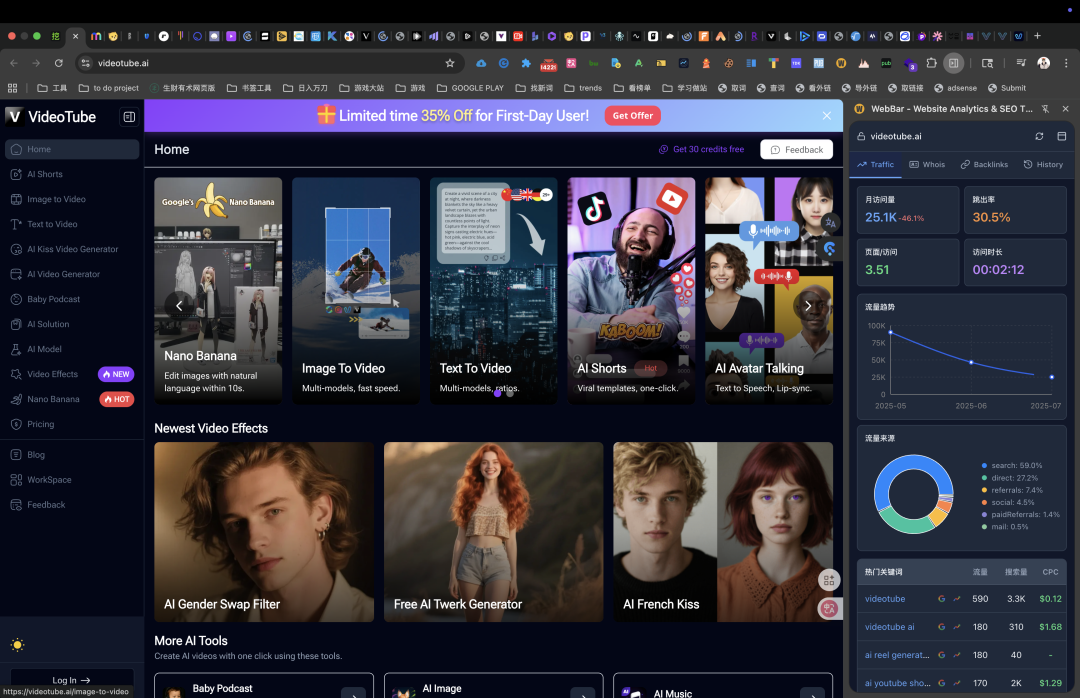Screen dimensions: 1080x698
Task: Open Google search icon for videotube keyword
Action: 941,599
